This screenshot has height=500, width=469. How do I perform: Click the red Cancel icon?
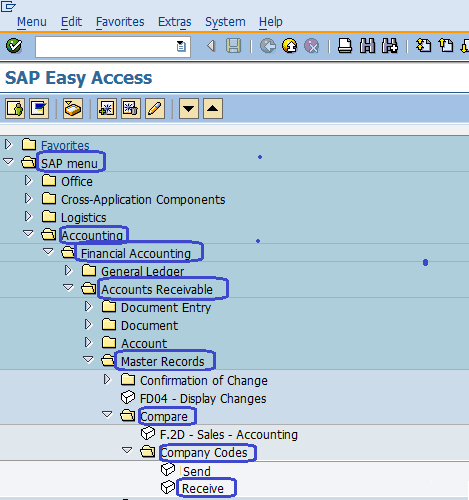coord(312,46)
